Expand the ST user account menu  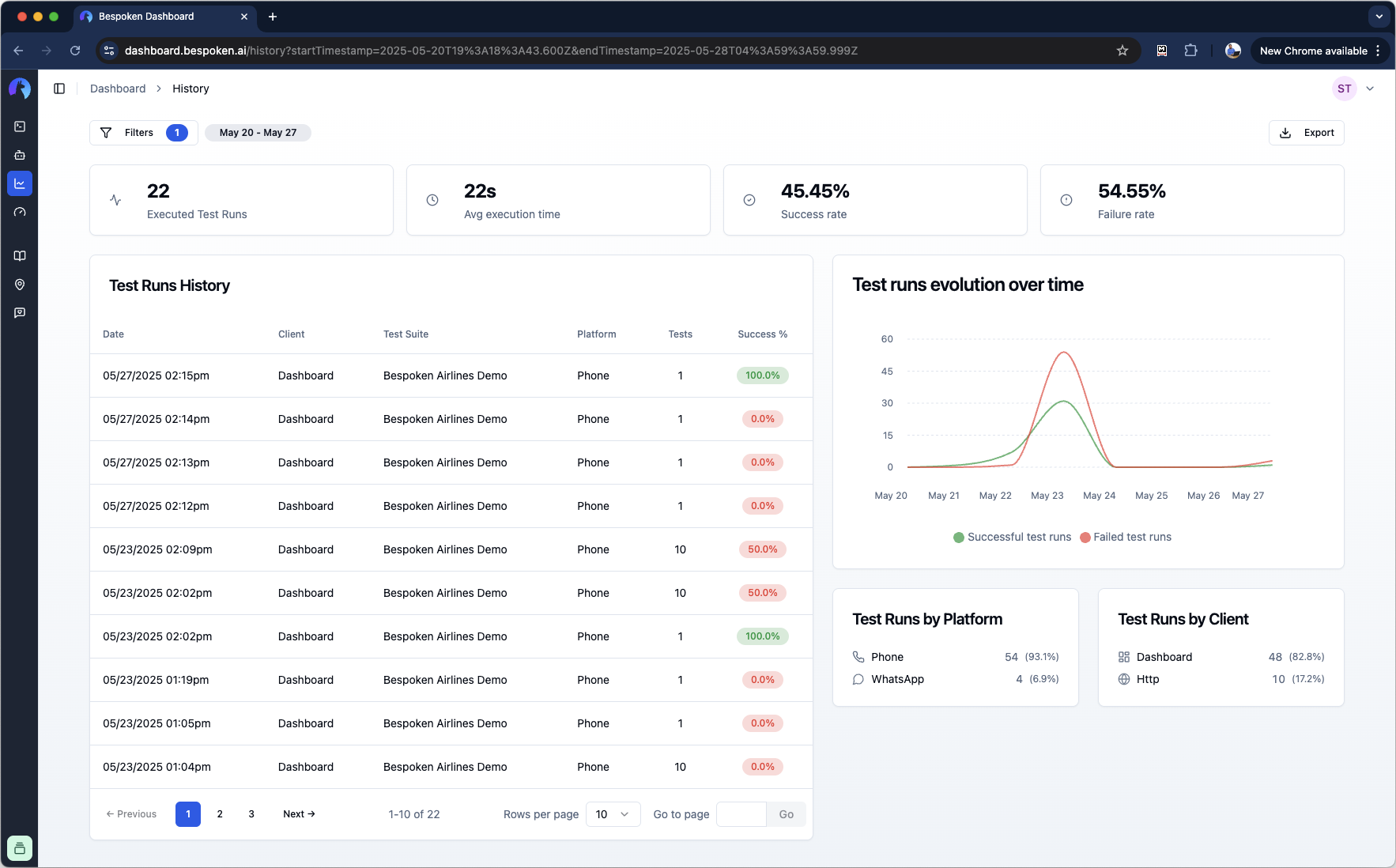tap(1353, 89)
